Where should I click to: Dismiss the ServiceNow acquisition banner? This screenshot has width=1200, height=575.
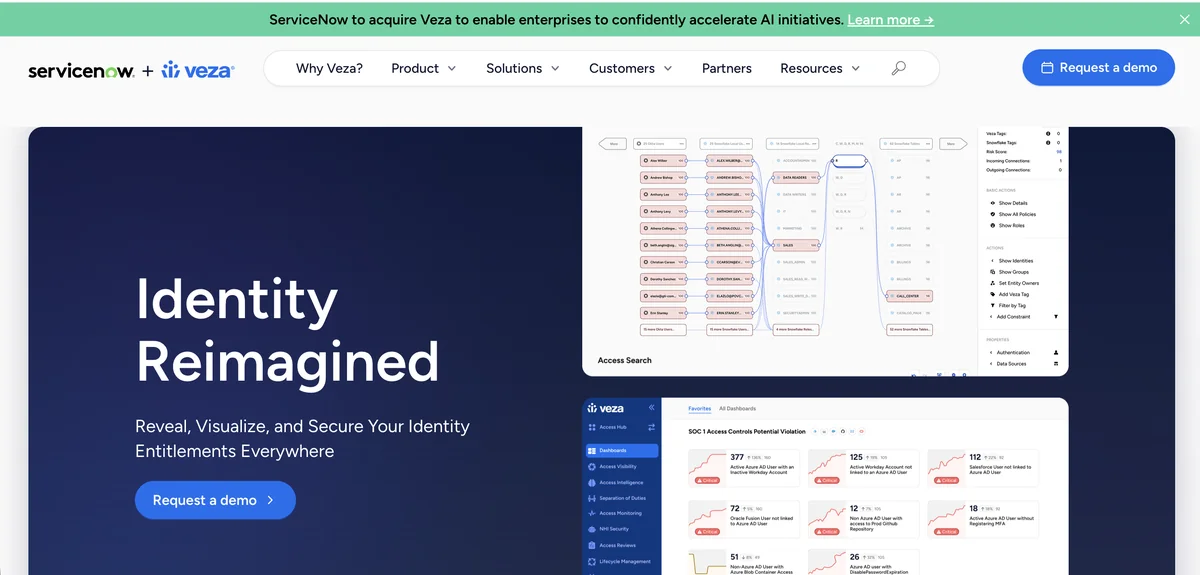[x=1184, y=19]
